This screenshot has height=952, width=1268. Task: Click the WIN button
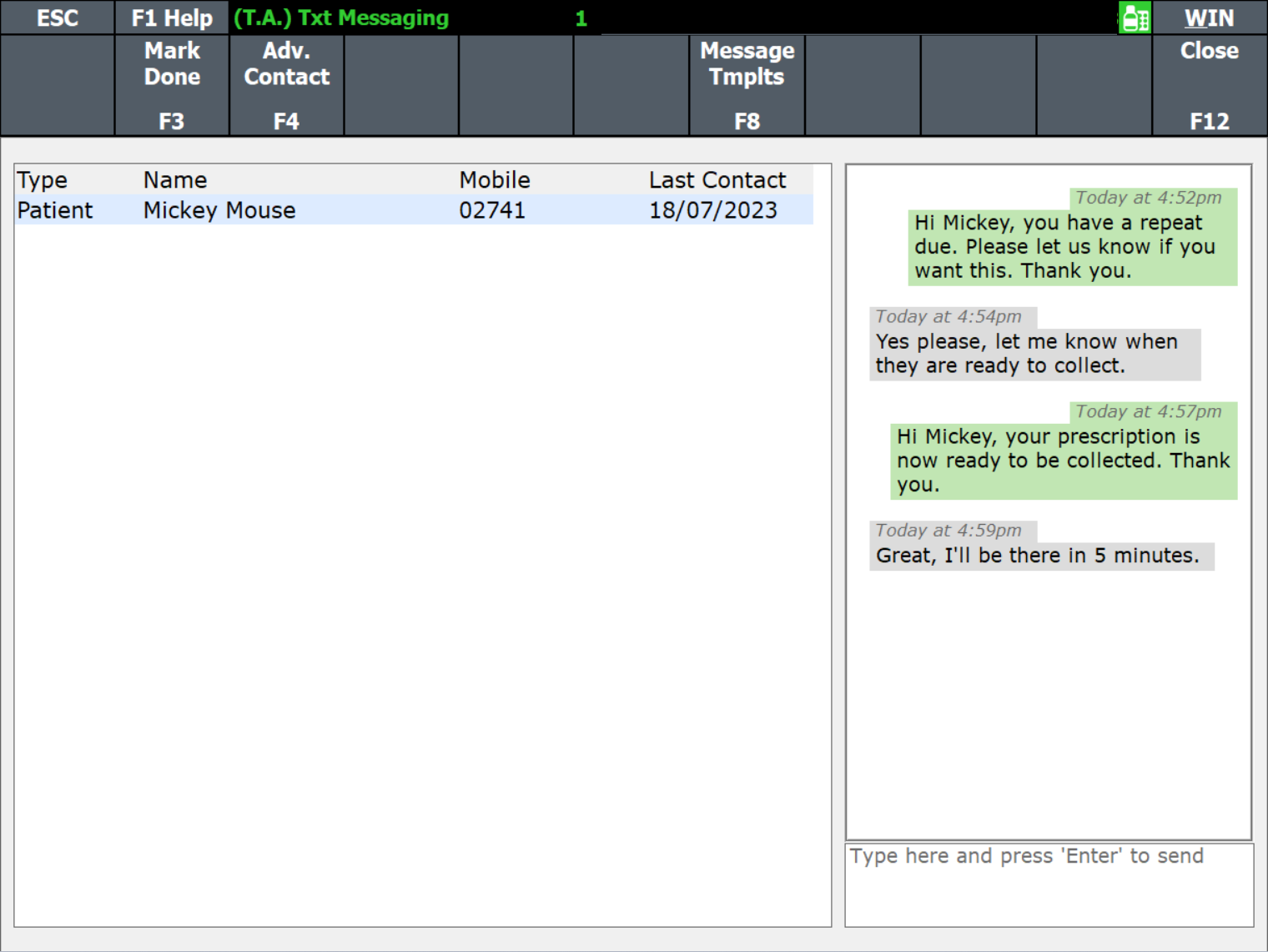pos(1209,18)
